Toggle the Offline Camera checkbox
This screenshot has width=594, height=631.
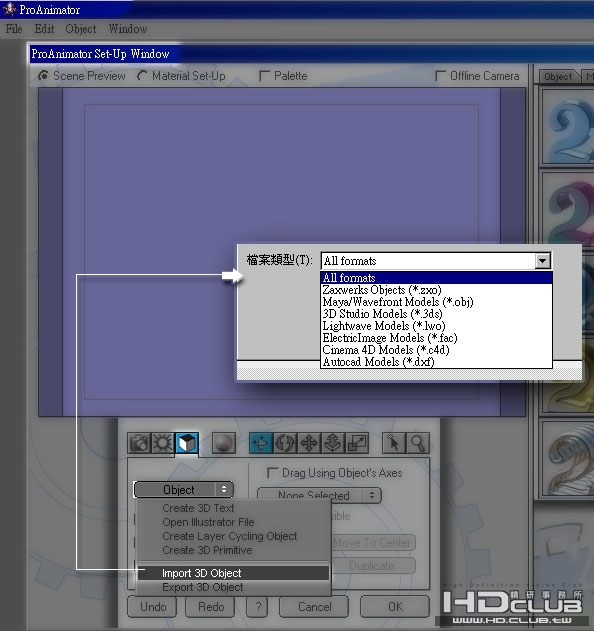(x=441, y=76)
